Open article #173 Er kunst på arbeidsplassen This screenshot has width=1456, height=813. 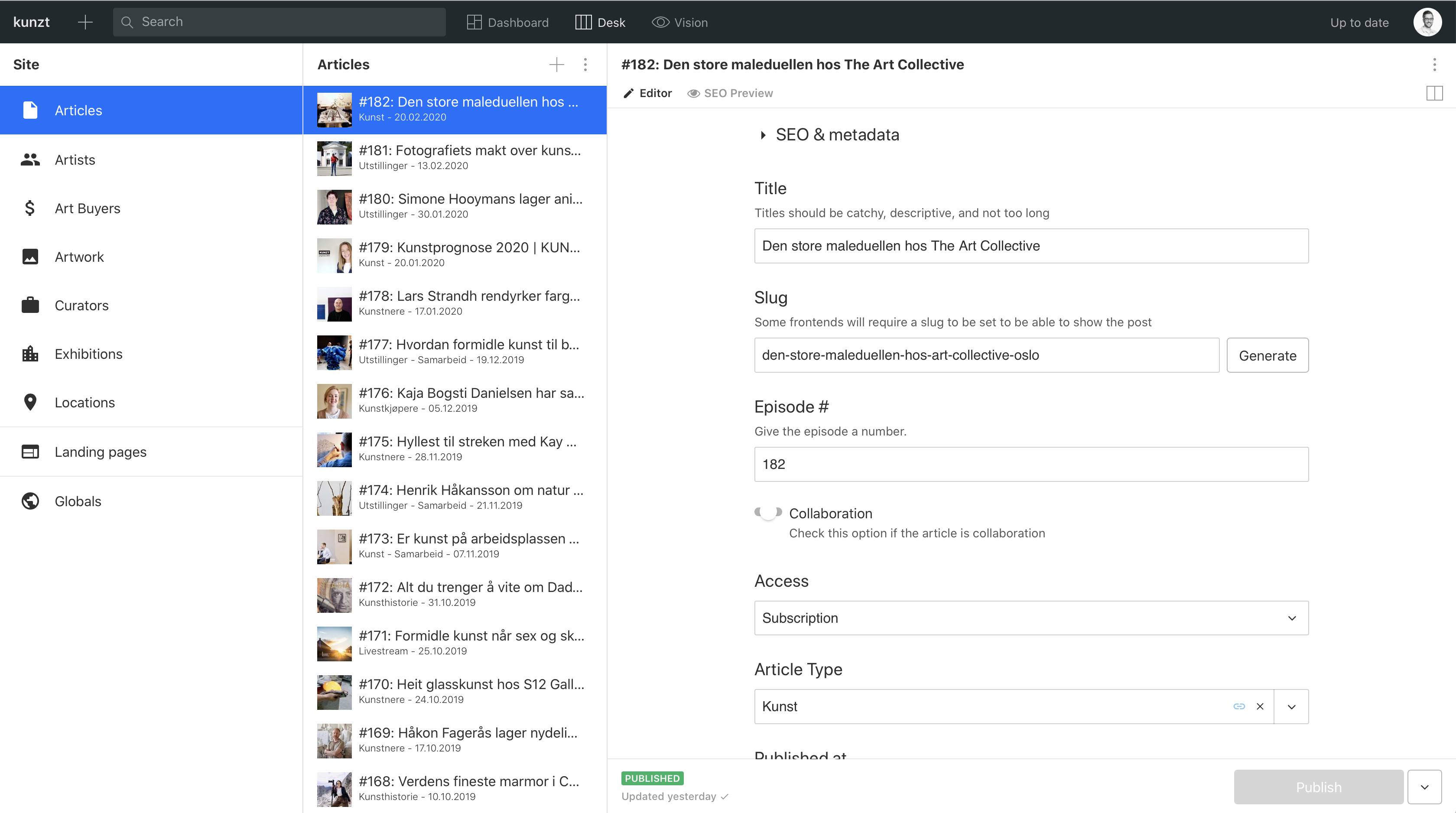[x=455, y=547]
